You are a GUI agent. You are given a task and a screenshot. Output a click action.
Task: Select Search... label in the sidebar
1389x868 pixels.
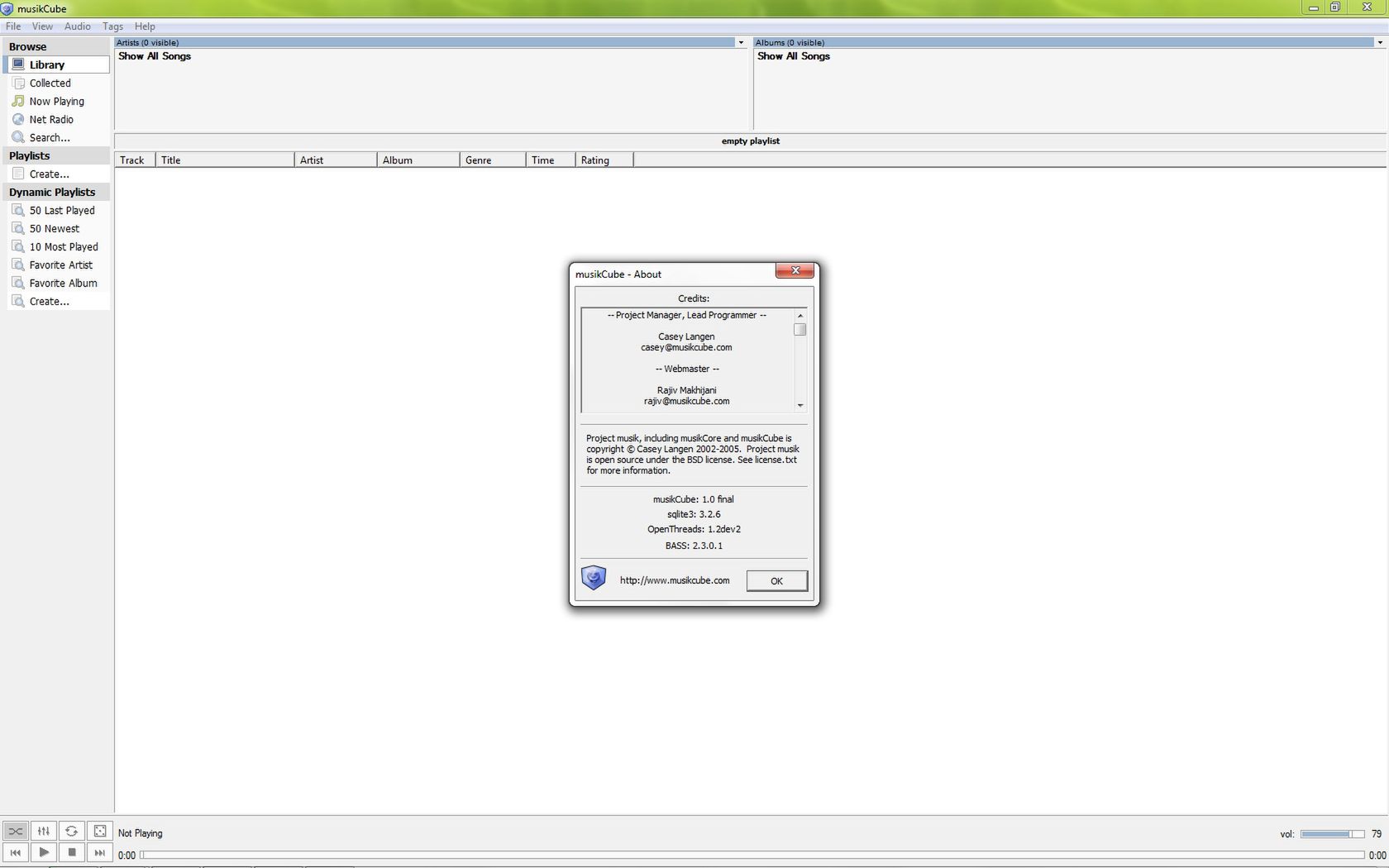50,137
